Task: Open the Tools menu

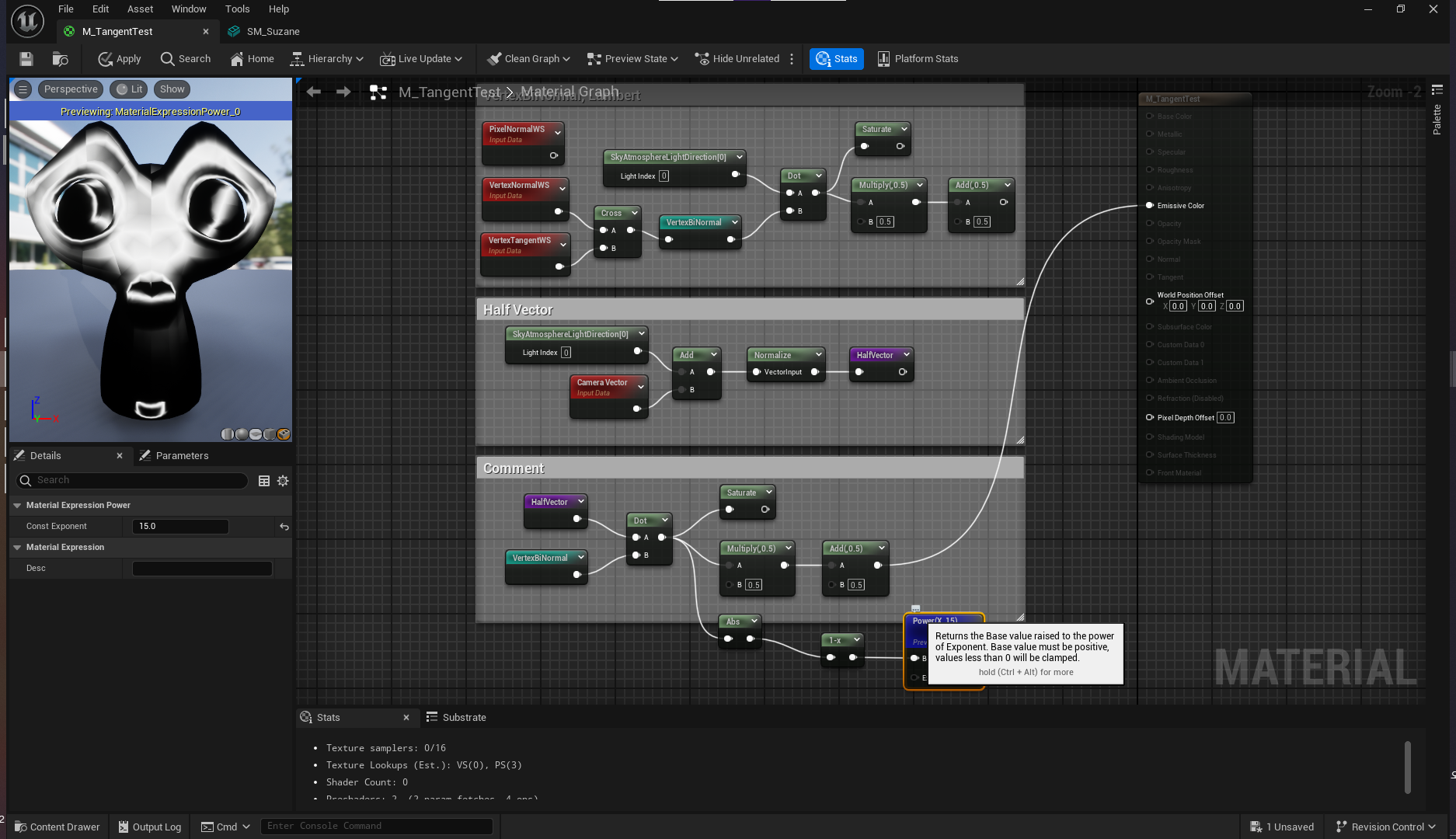Action: tap(238, 9)
